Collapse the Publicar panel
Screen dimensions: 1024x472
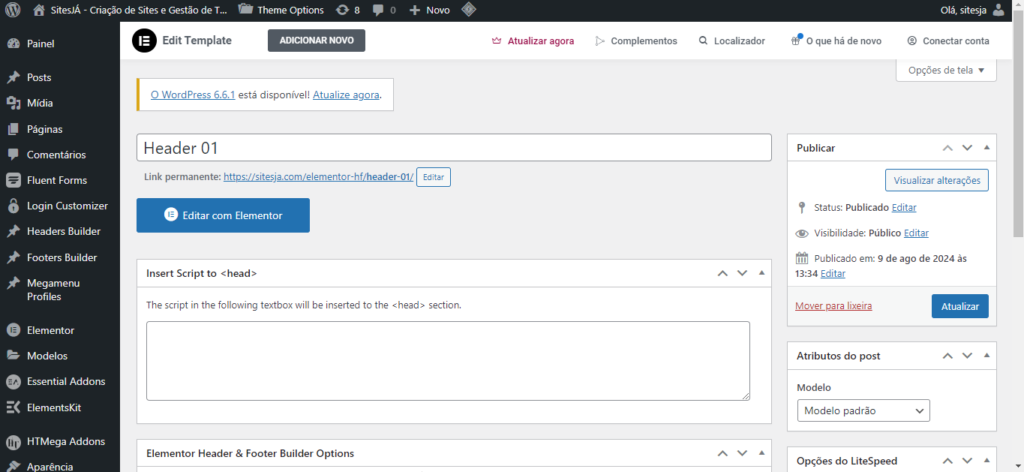[x=987, y=147]
